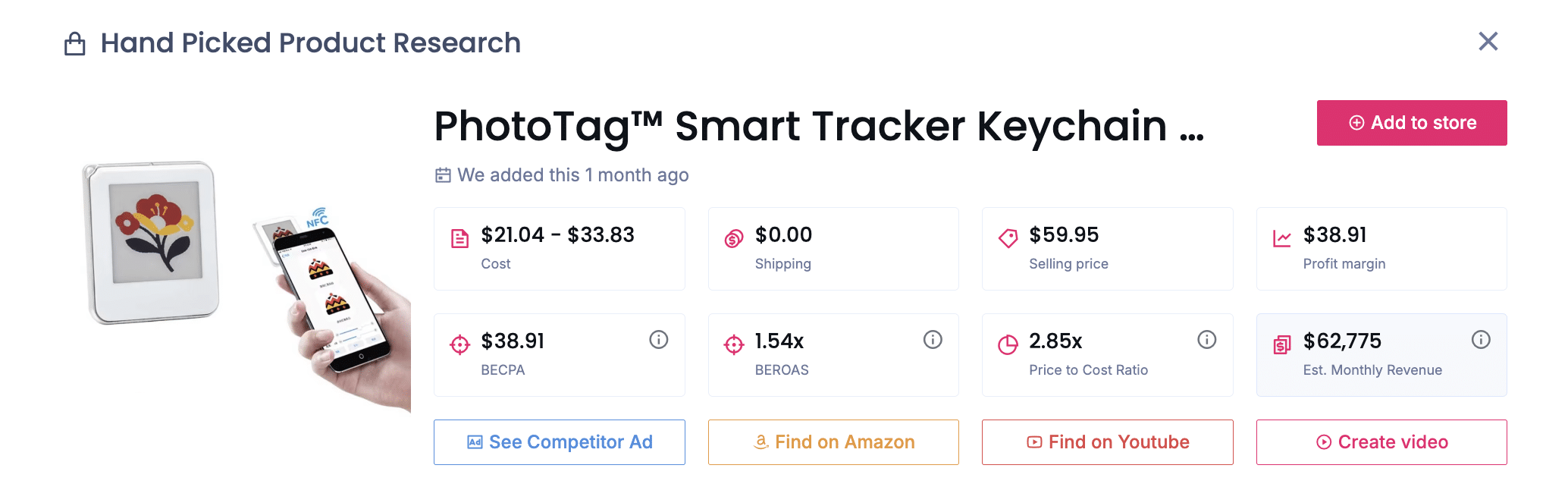Open the info tooltip next to BECPA
Screen dimensions: 1568x484
659,340
